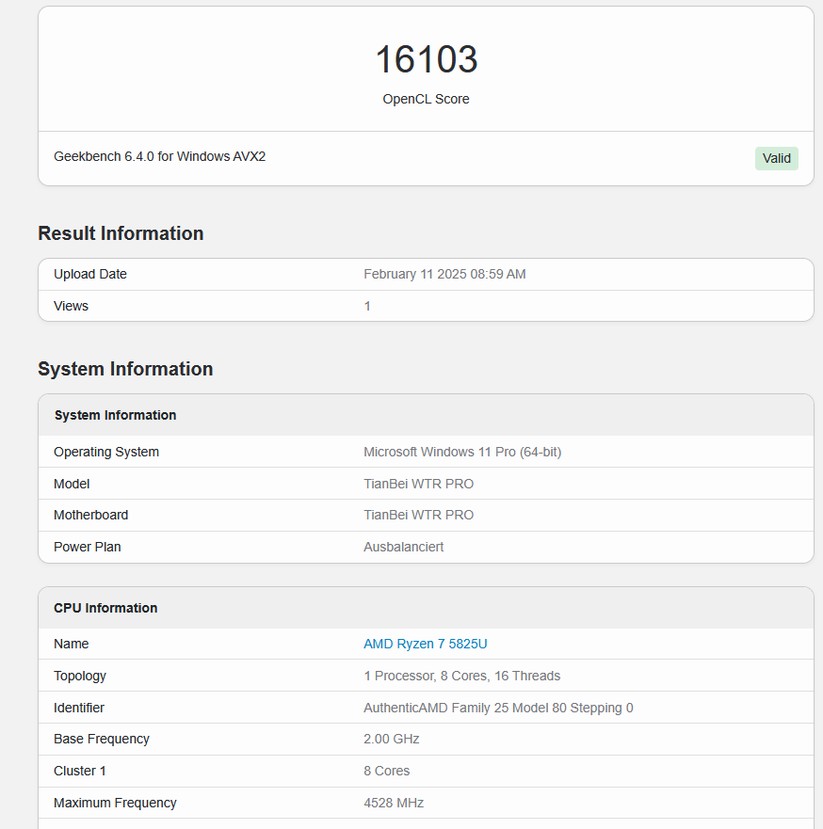The width and height of the screenshot is (823, 829).
Task: Click the 16103 OpenCL score number
Action: [426, 60]
